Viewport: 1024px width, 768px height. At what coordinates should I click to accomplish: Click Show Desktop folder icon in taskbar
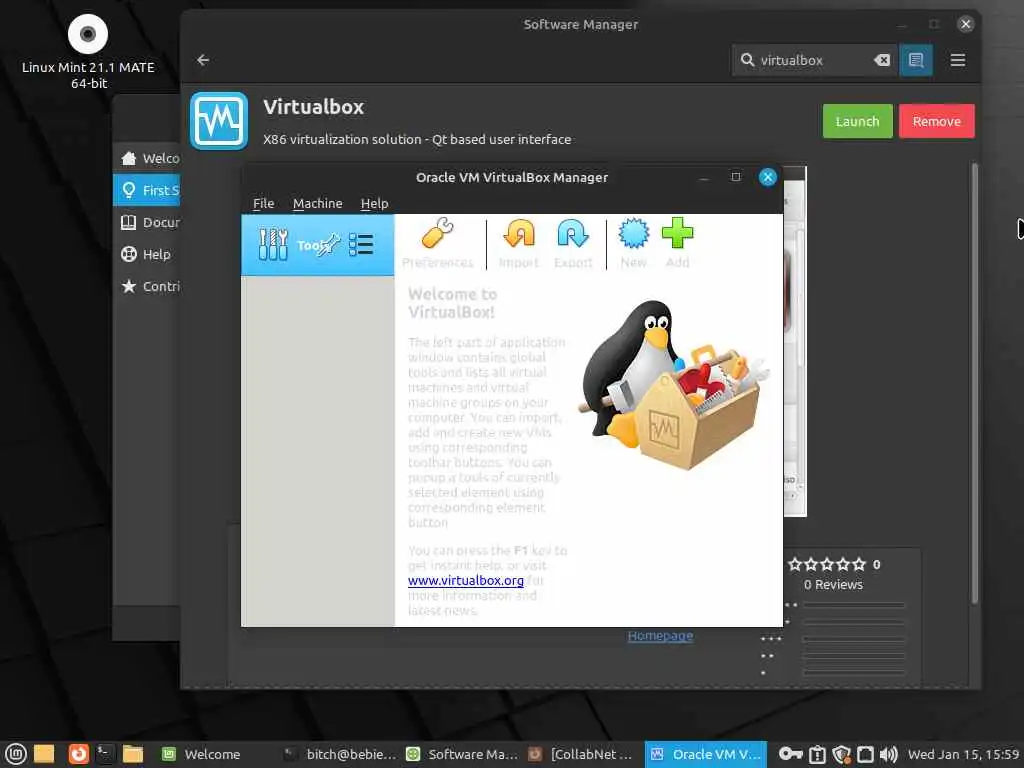[x=44, y=754]
